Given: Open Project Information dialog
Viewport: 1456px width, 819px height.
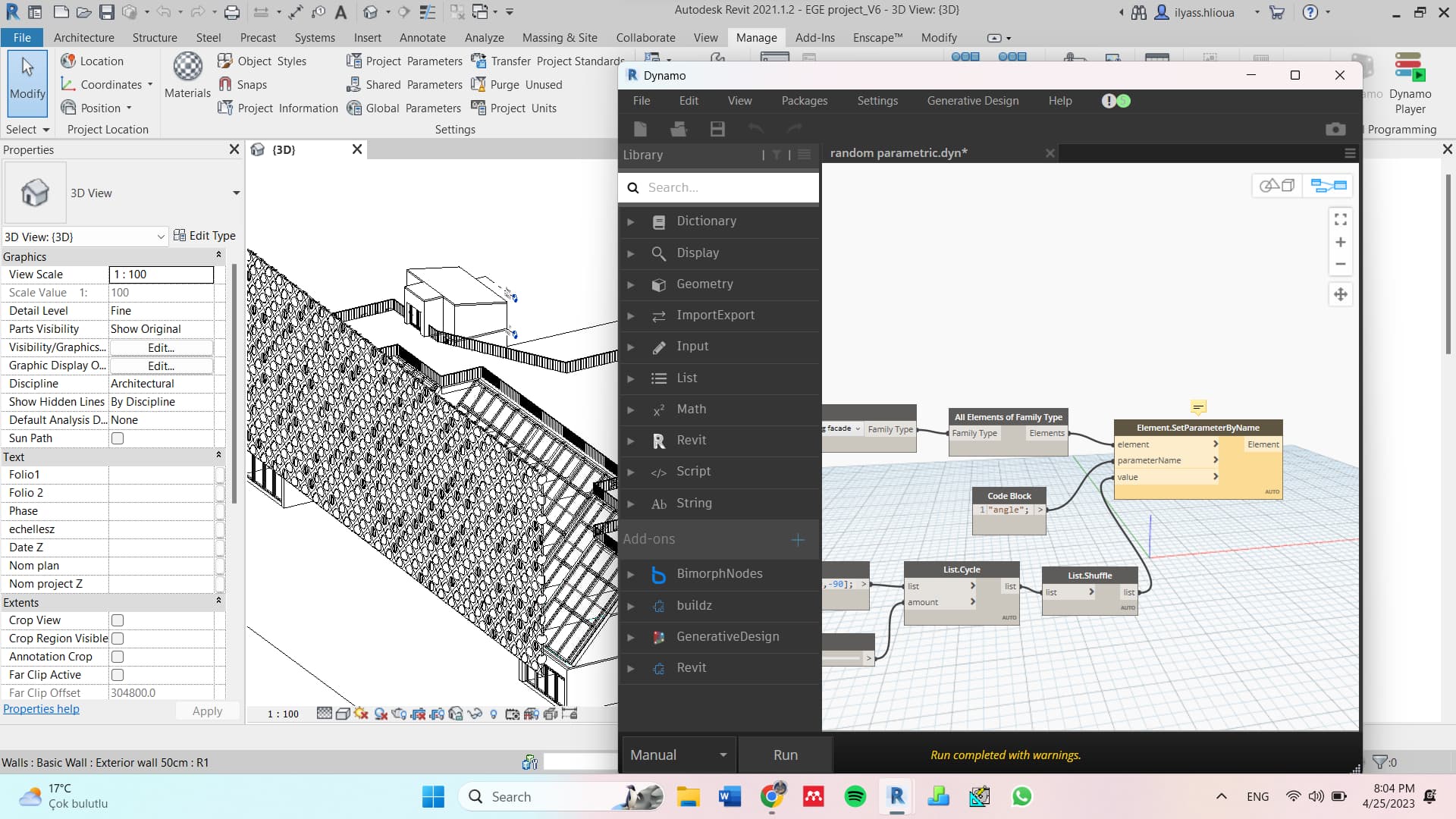Looking at the screenshot, I should click(x=278, y=108).
